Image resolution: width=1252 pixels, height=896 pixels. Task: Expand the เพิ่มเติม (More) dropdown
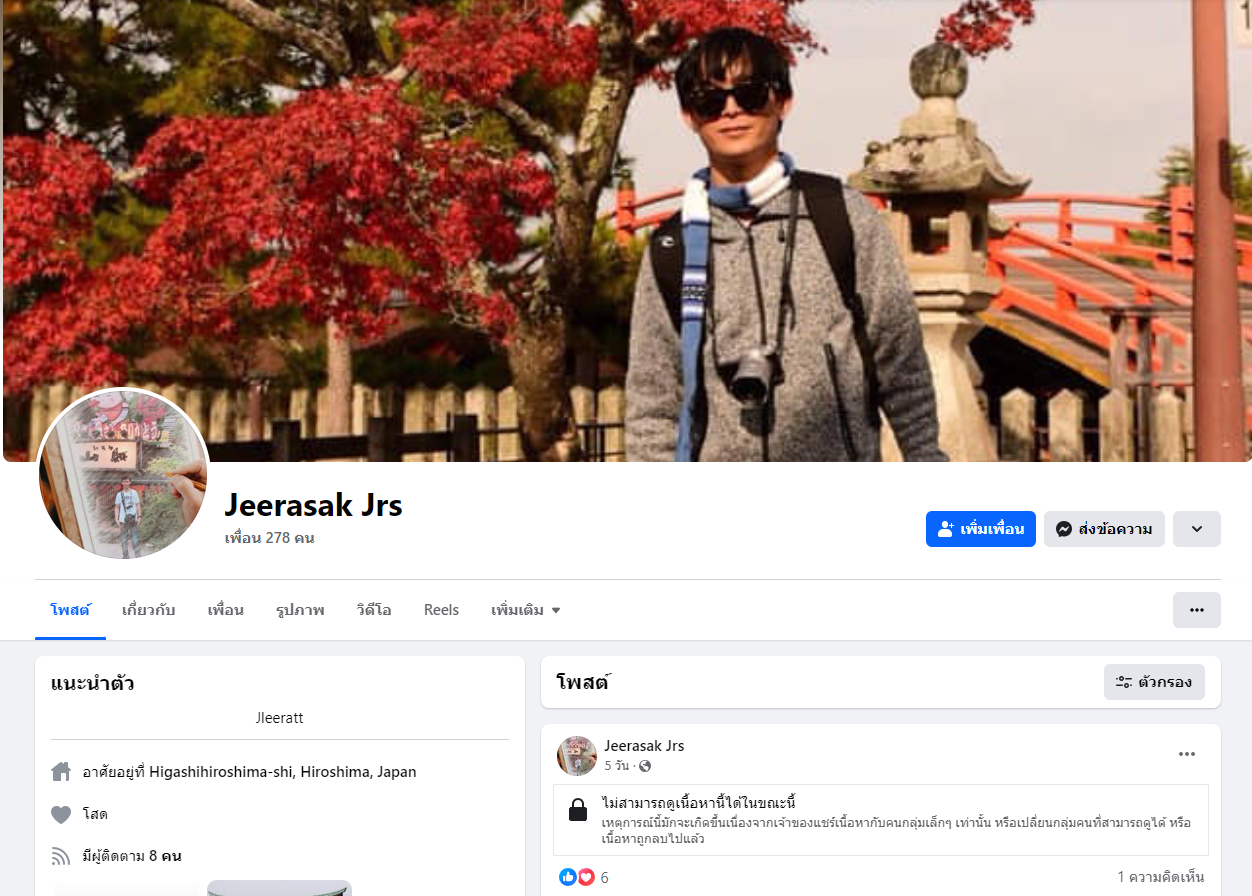click(x=526, y=610)
